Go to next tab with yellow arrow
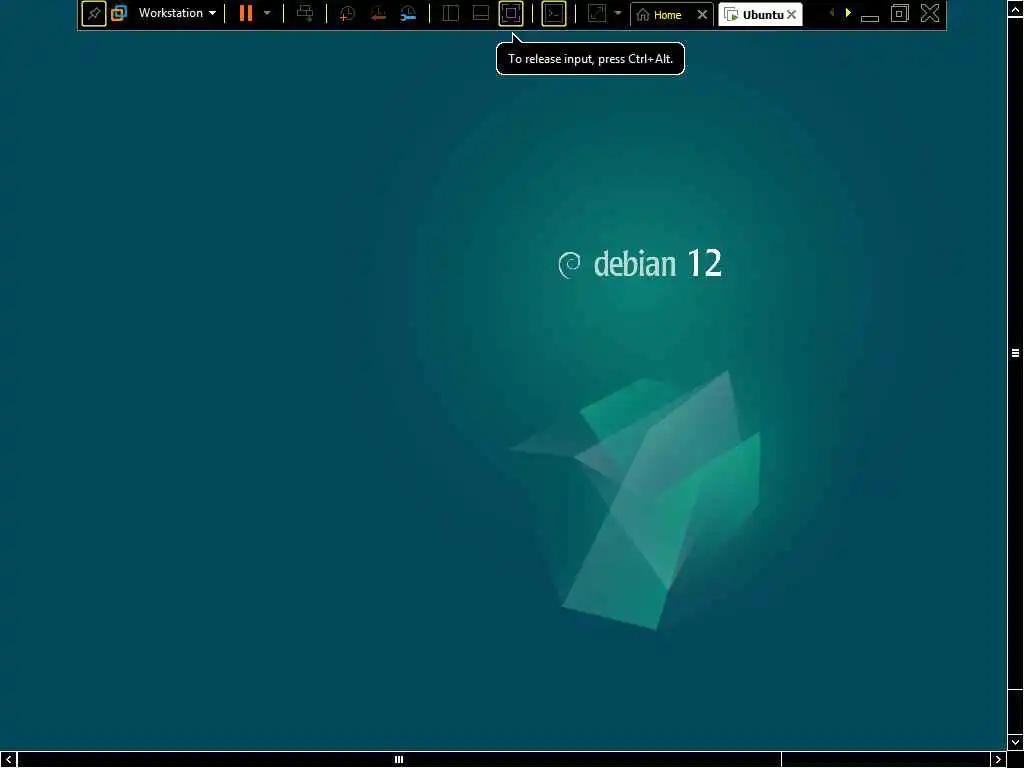 pyautogui.click(x=848, y=13)
